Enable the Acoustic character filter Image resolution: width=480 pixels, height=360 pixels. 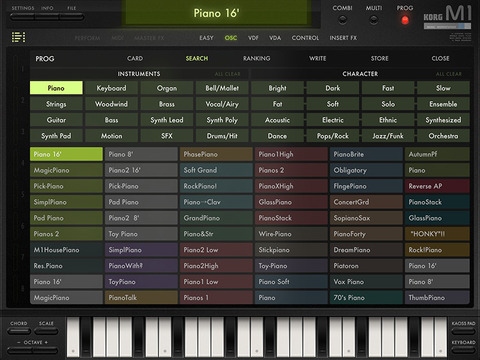[277, 120]
